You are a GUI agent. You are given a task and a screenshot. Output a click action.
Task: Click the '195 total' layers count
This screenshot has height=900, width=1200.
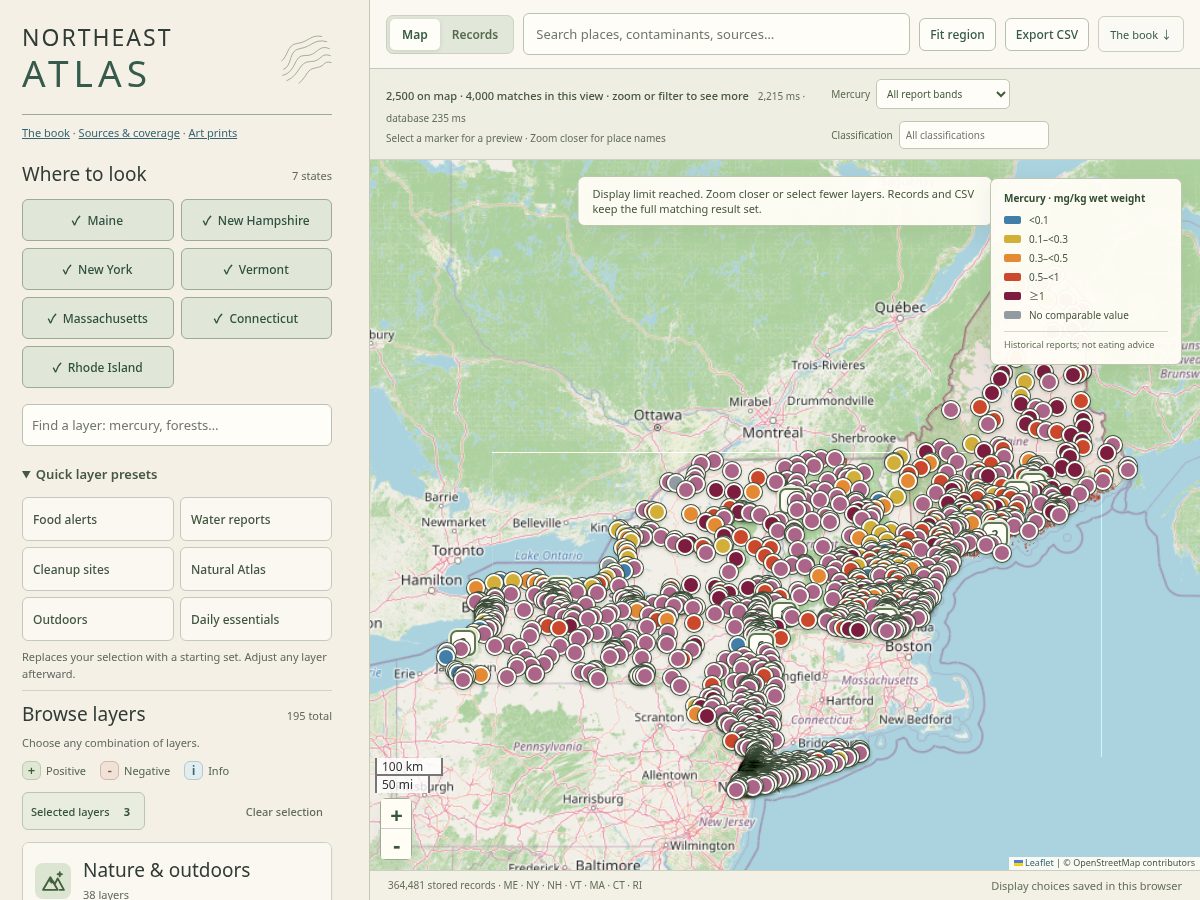309,716
